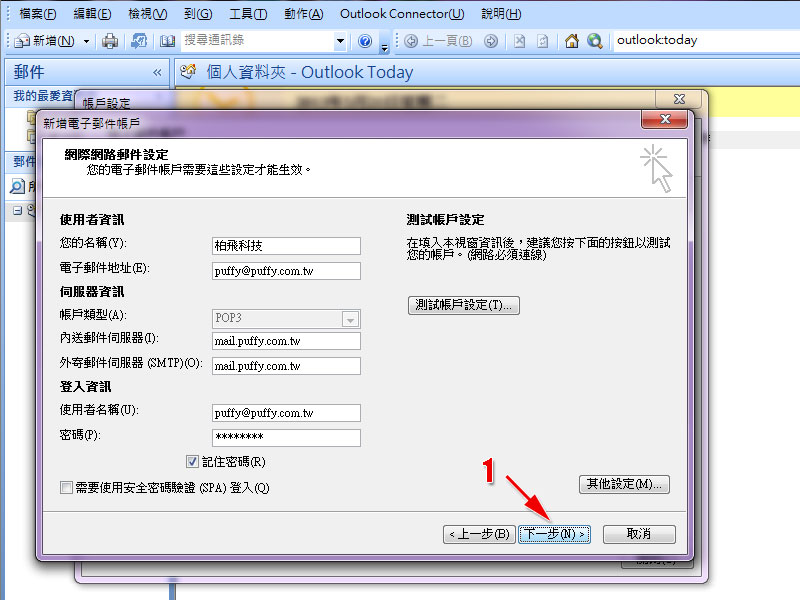Open the address book icon
The width and height of the screenshot is (800, 600).
[167, 41]
